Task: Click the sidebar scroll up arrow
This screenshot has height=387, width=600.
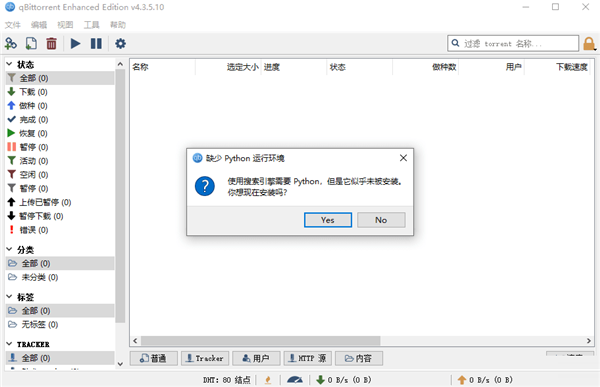Action: (x=120, y=64)
